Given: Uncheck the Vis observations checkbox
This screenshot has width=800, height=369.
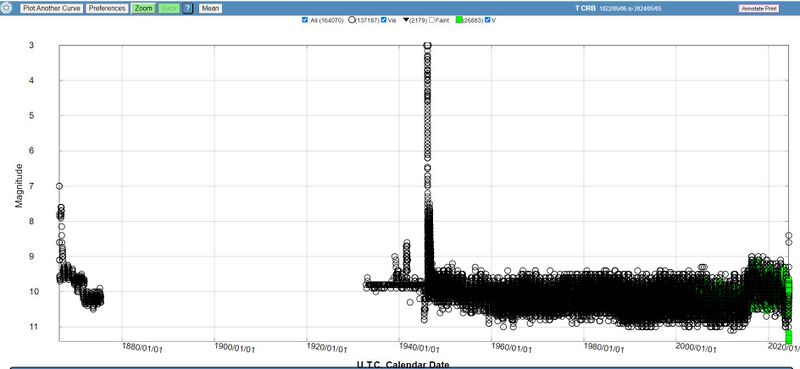Looking at the screenshot, I should click(384, 20).
